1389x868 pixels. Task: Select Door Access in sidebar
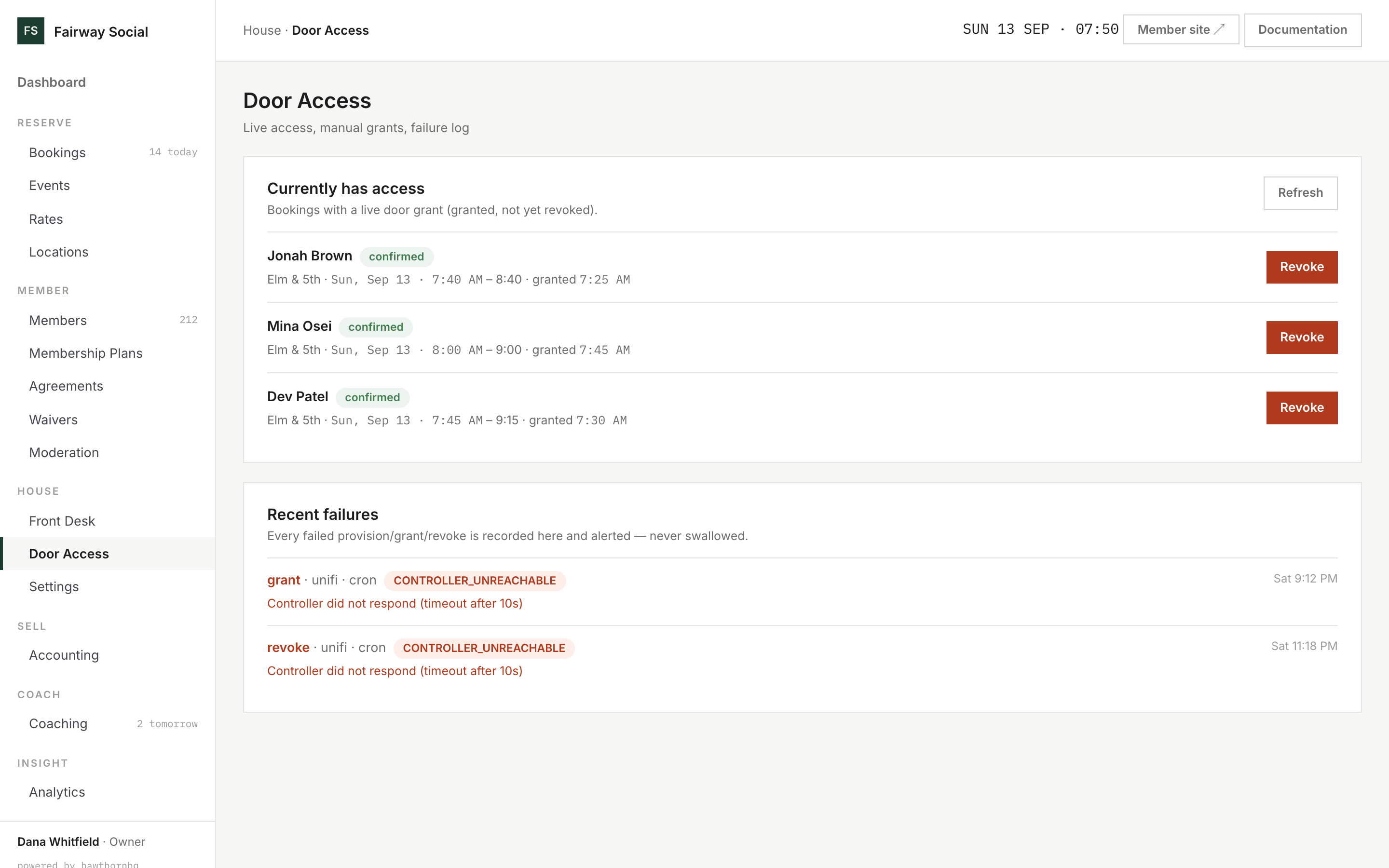pos(108,554)
